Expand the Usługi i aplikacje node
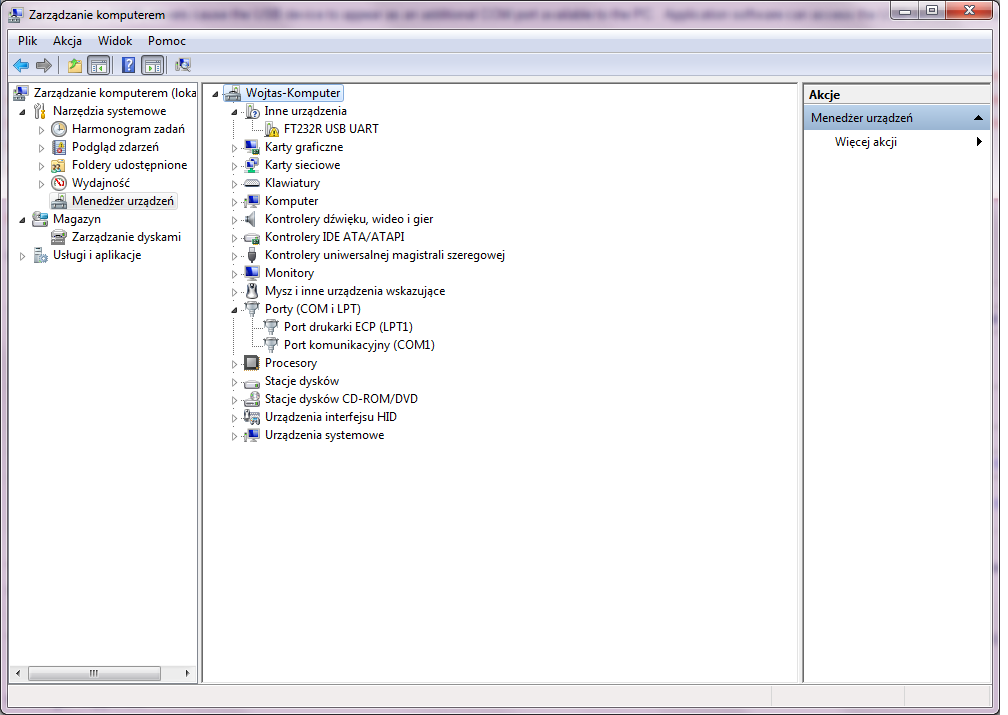1008x715 pixels. [x=22, y=256]
